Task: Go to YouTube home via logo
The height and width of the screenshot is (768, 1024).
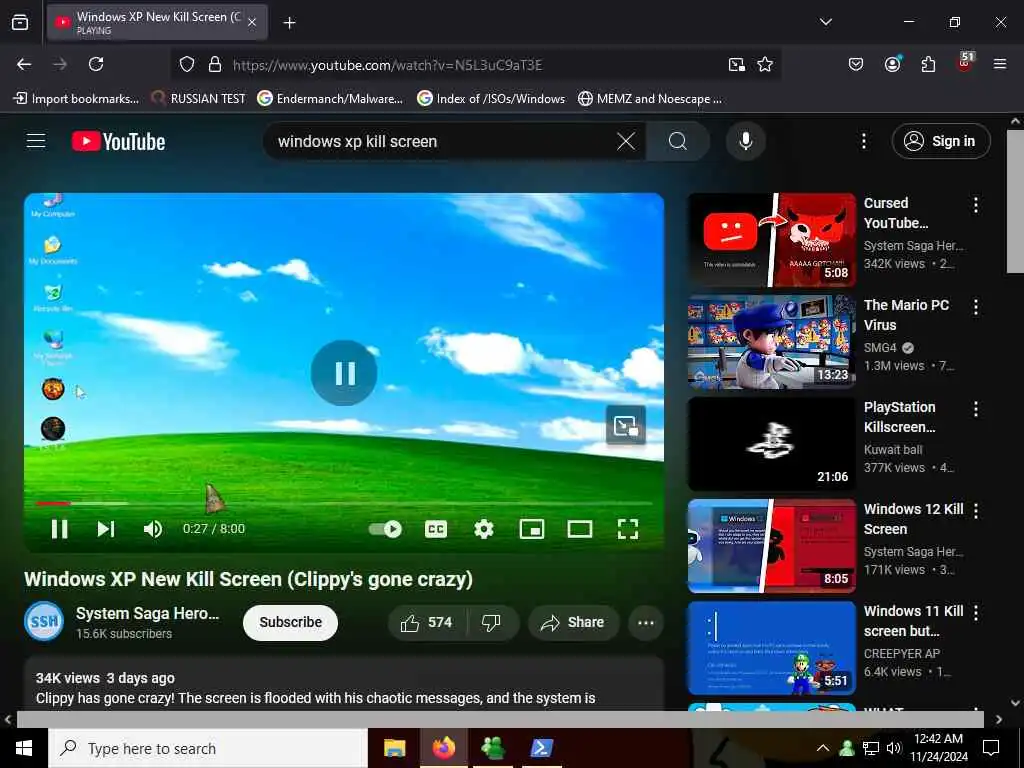Action: pyautogui.click(x=118, y=142)
